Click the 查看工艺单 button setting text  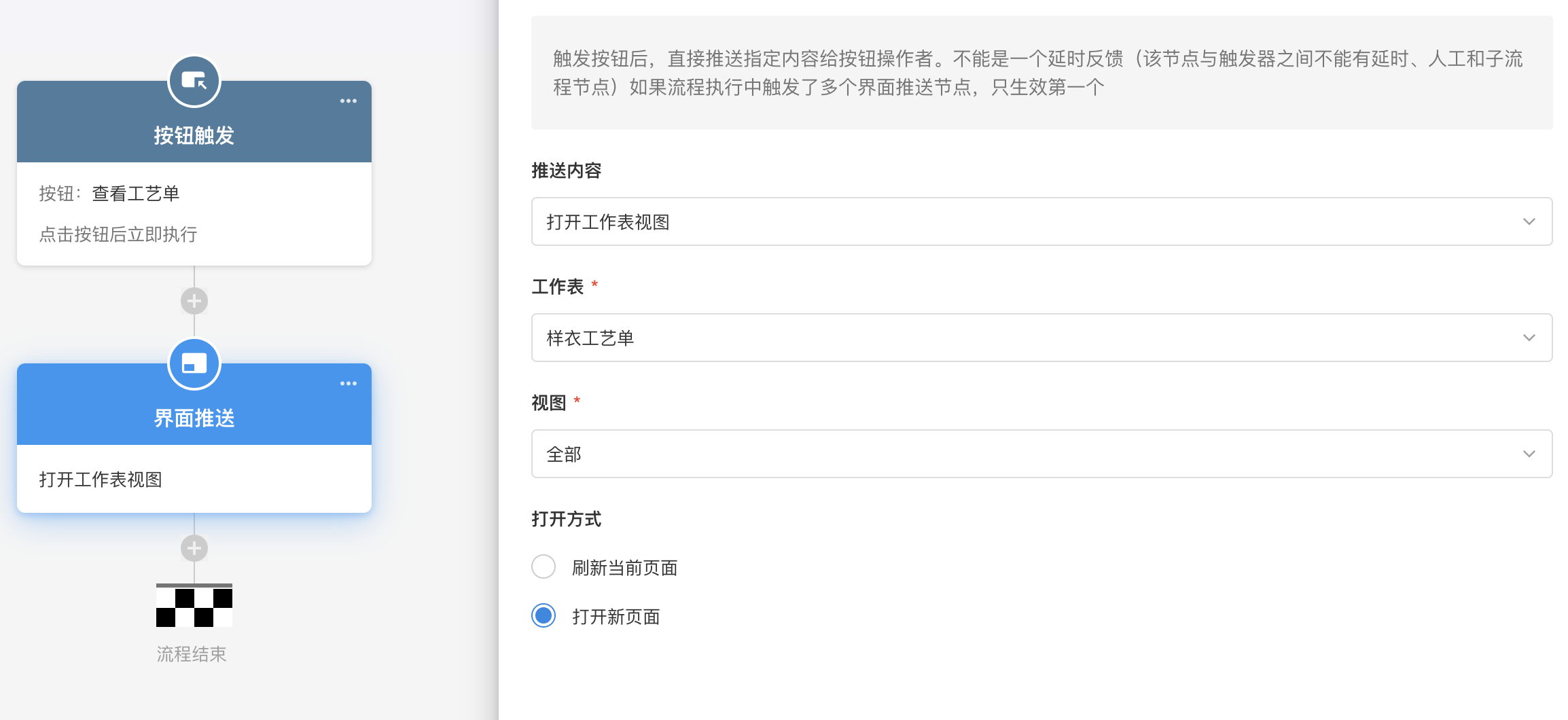[x=136, y=194]
